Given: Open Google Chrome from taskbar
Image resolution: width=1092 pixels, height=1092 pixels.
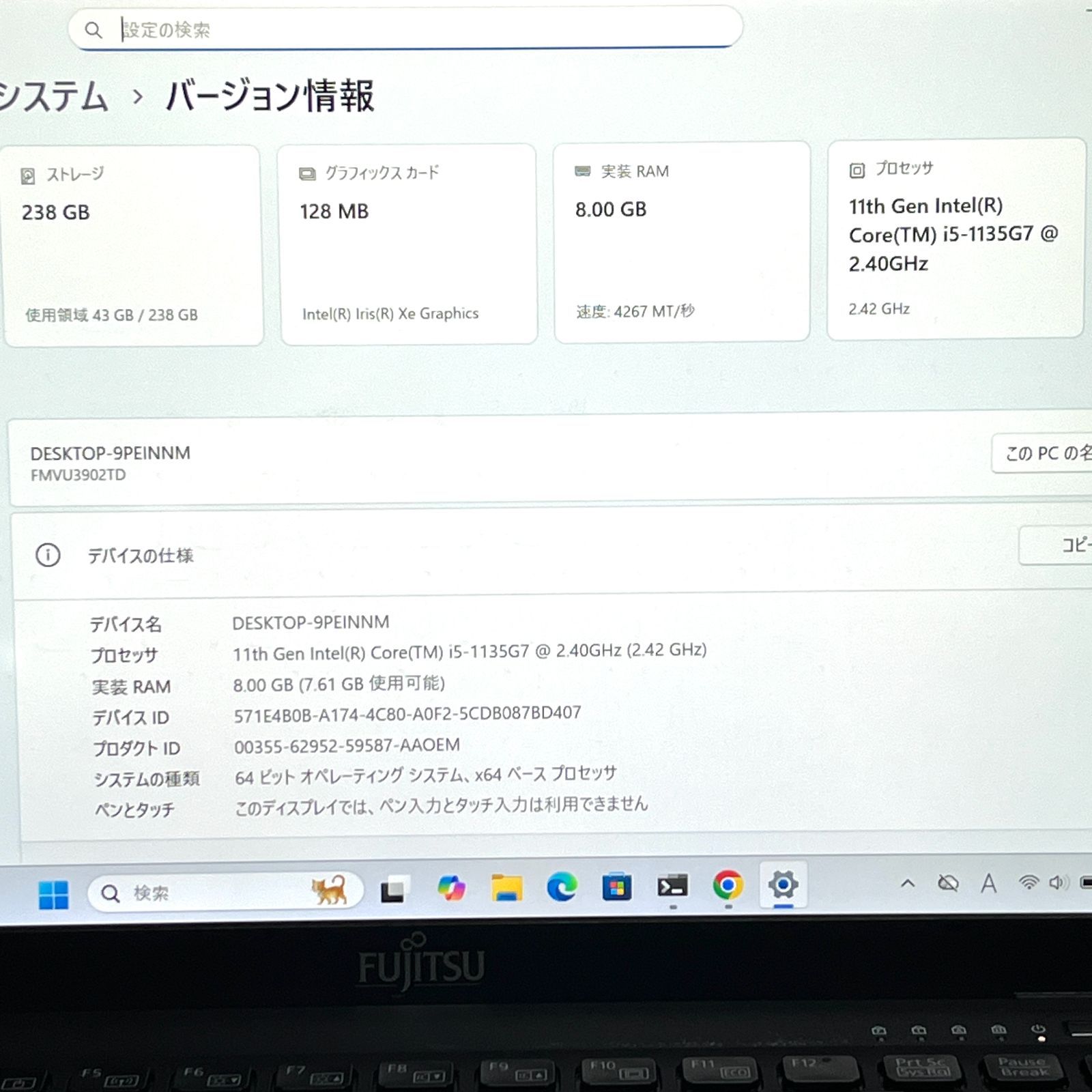Looking at the screenshot, I should click(x=728, y=885).
